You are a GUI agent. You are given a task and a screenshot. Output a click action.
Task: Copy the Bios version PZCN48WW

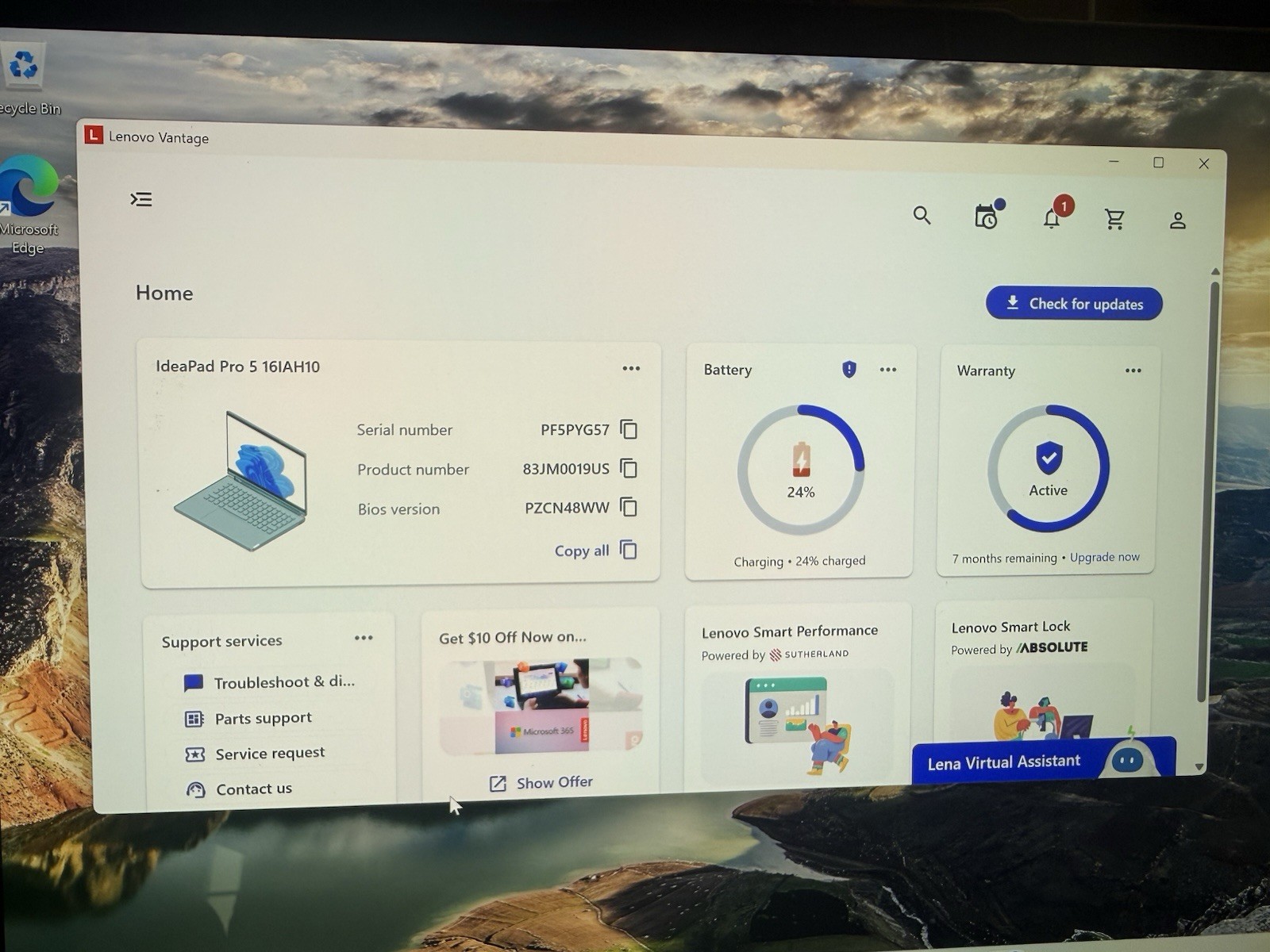pyautogui.click(x=629, y=507)
